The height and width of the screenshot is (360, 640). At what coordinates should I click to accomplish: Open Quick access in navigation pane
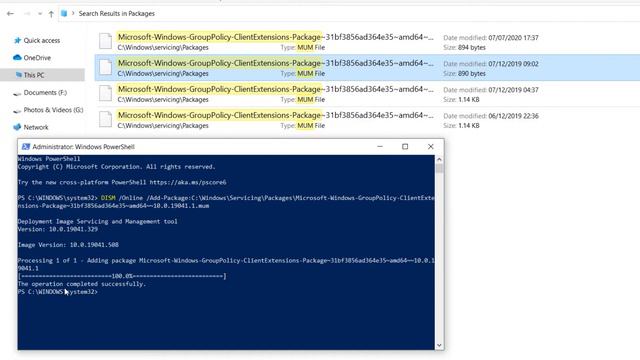pos(42,40)
